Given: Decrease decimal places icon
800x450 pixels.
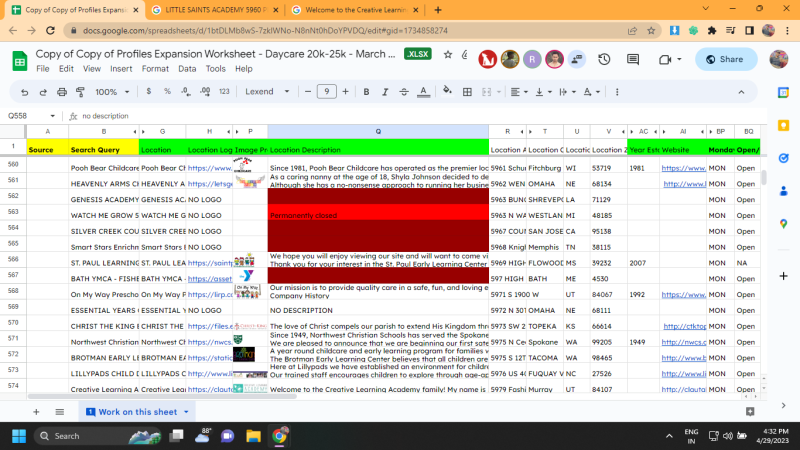Looking at the screenshot, I should (186, 91).
